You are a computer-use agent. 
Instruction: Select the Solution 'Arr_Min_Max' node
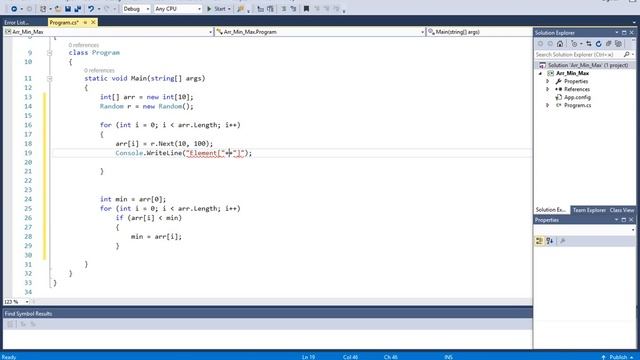587,65
